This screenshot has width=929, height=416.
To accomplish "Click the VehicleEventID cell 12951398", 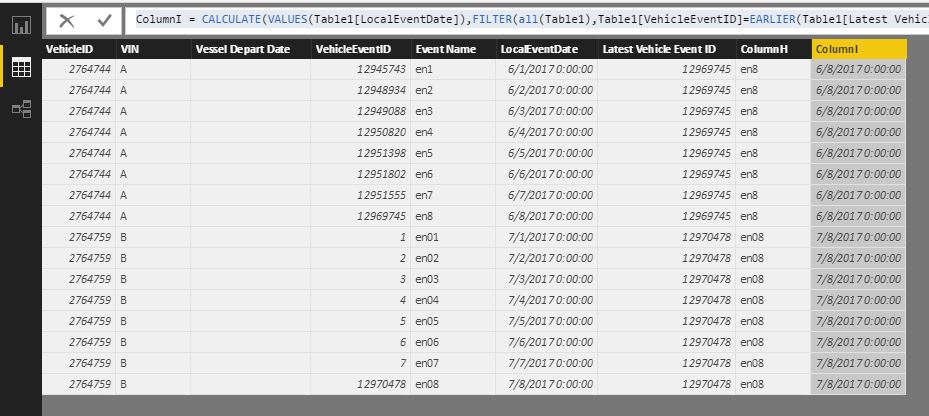I will pos(361,153).
